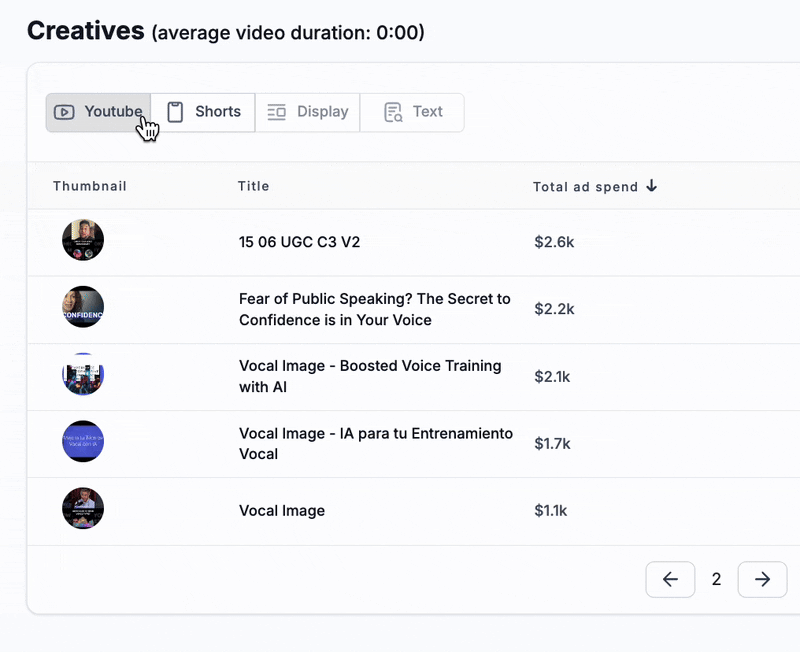
Task: Click the IA para tu Entrenamiento Vocal thumbnail
Action: (x=83, y=442)
